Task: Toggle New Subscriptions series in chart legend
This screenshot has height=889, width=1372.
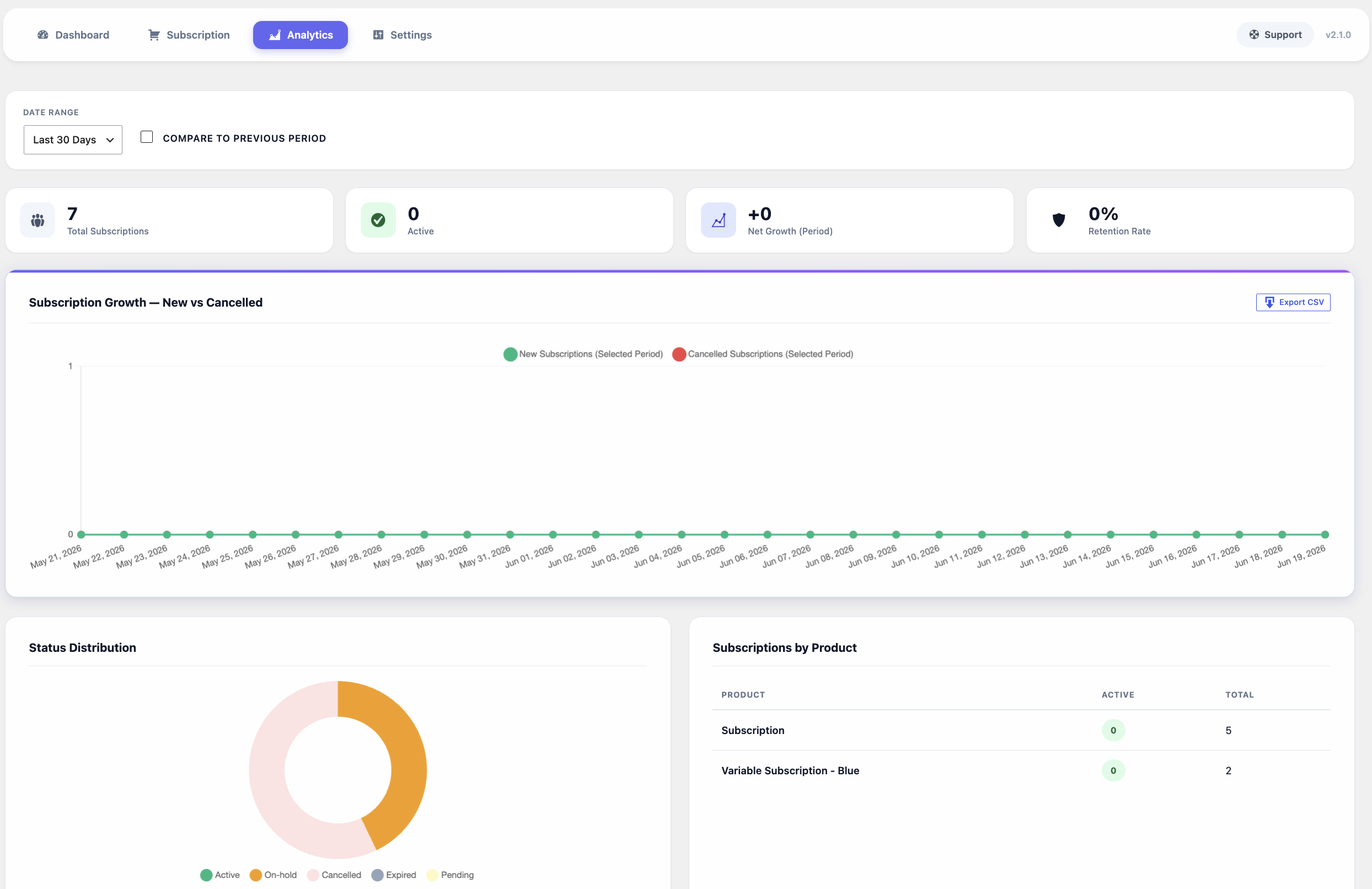Action: tap(583, 354)
